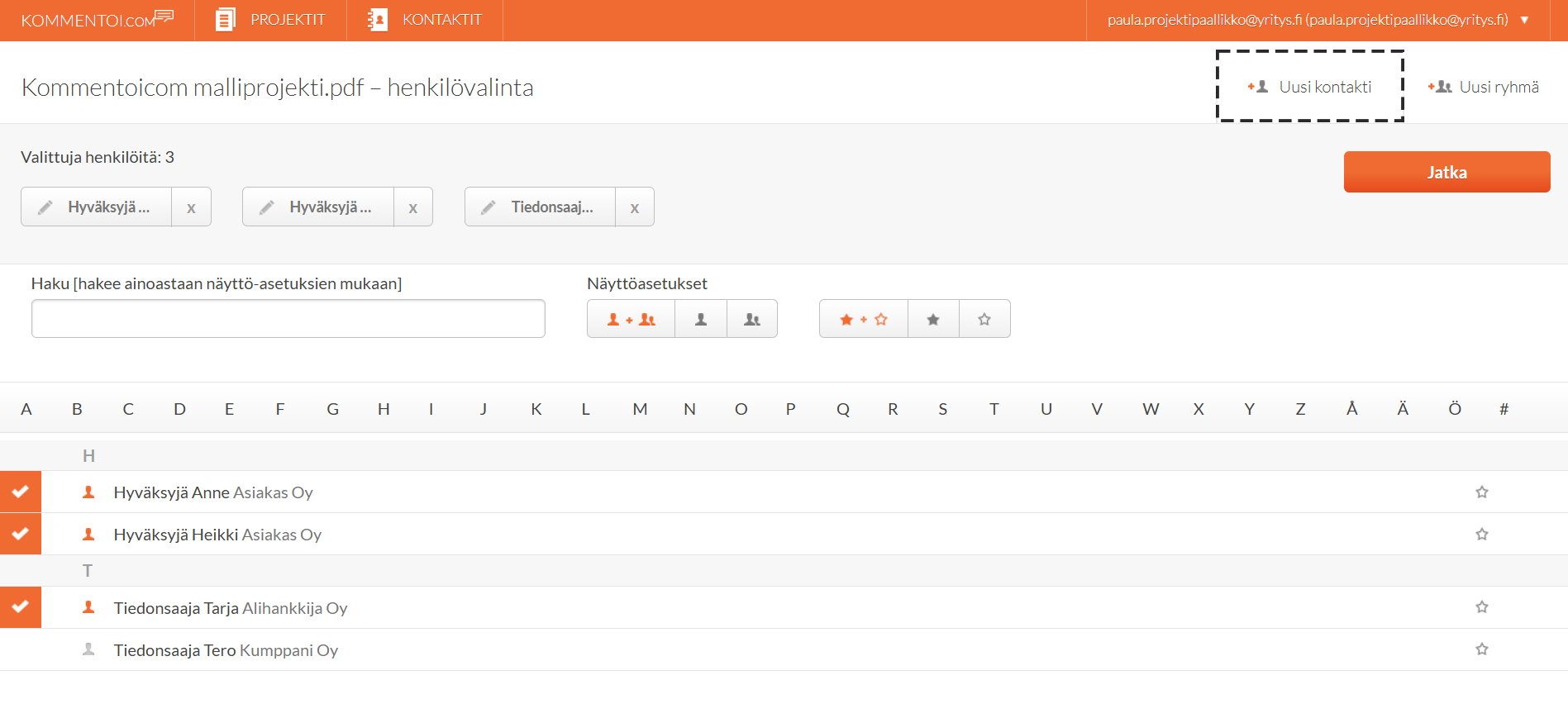Uncheck Tiedonsaaja Tarja Alihankkija Oy
Screen dimensions: 1568x718
tap(21, 607)
